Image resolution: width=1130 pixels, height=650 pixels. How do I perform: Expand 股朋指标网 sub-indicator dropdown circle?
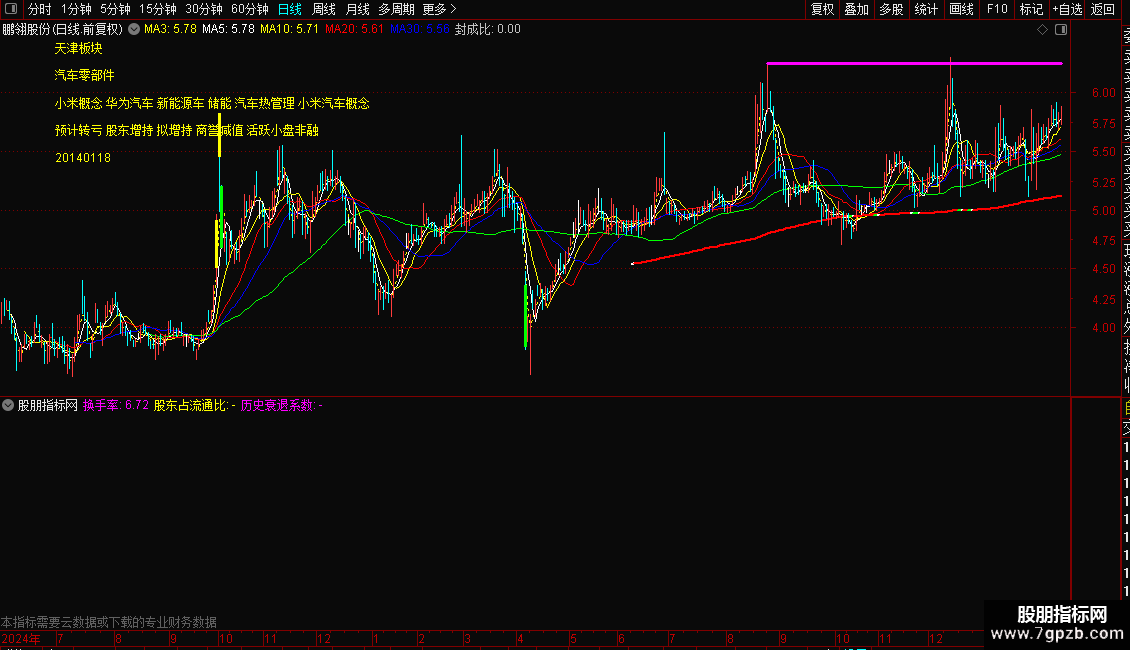(8, 406)
